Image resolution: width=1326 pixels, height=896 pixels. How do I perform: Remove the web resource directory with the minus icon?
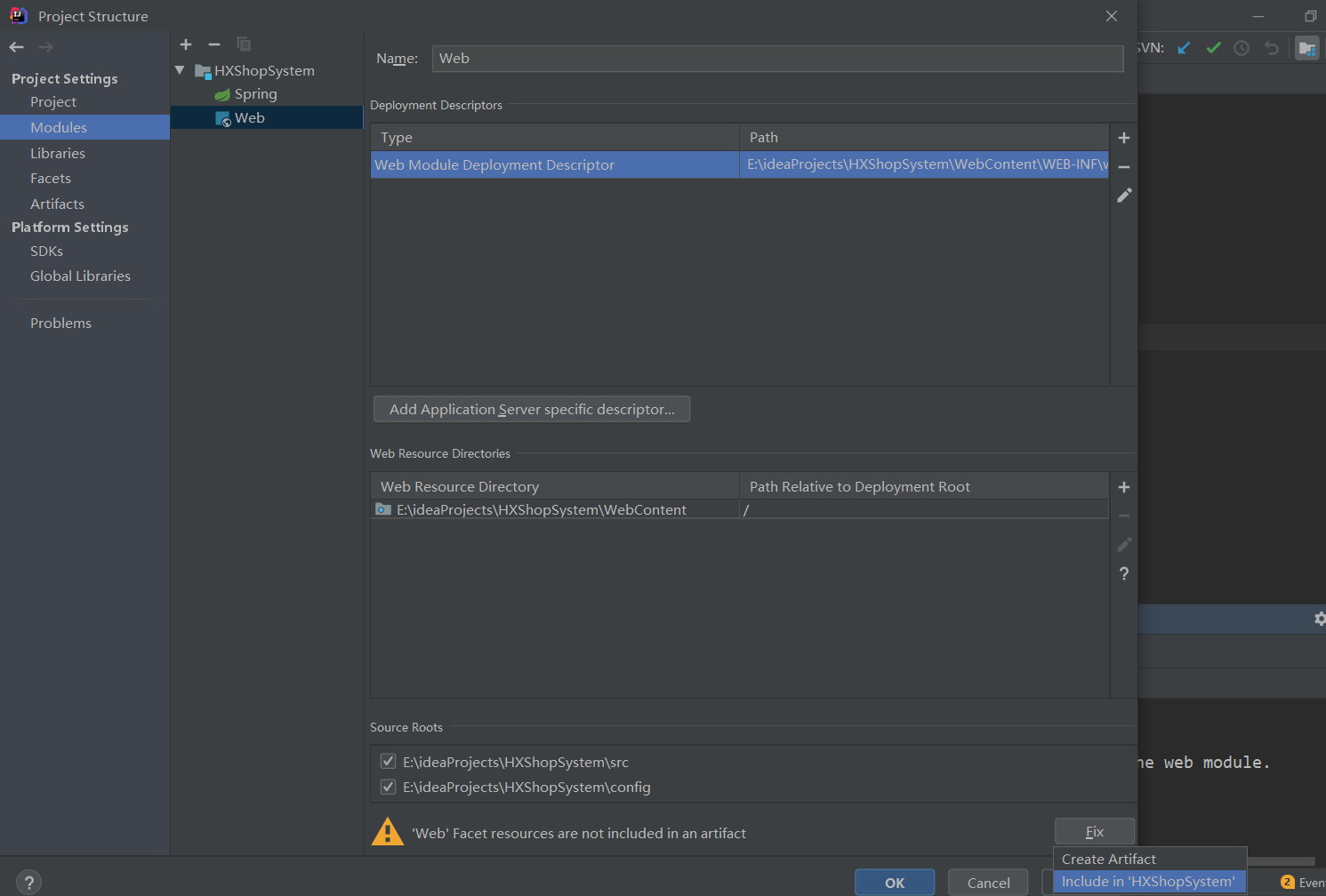(x=1124, y=516)
